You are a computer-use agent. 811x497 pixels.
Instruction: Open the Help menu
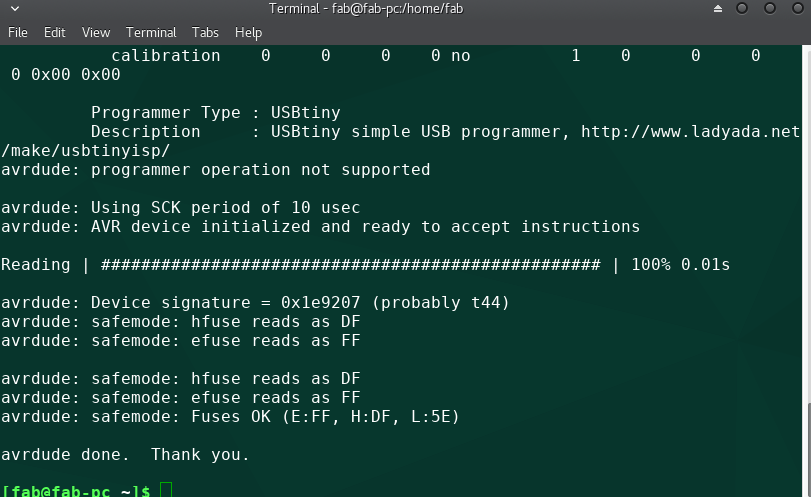tap(248, 32)
